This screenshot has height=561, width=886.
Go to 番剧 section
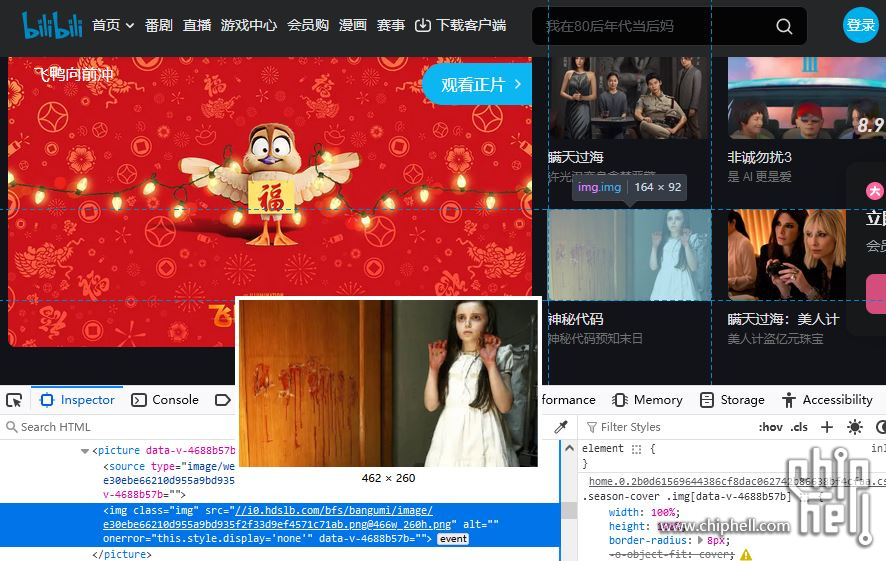158,25
